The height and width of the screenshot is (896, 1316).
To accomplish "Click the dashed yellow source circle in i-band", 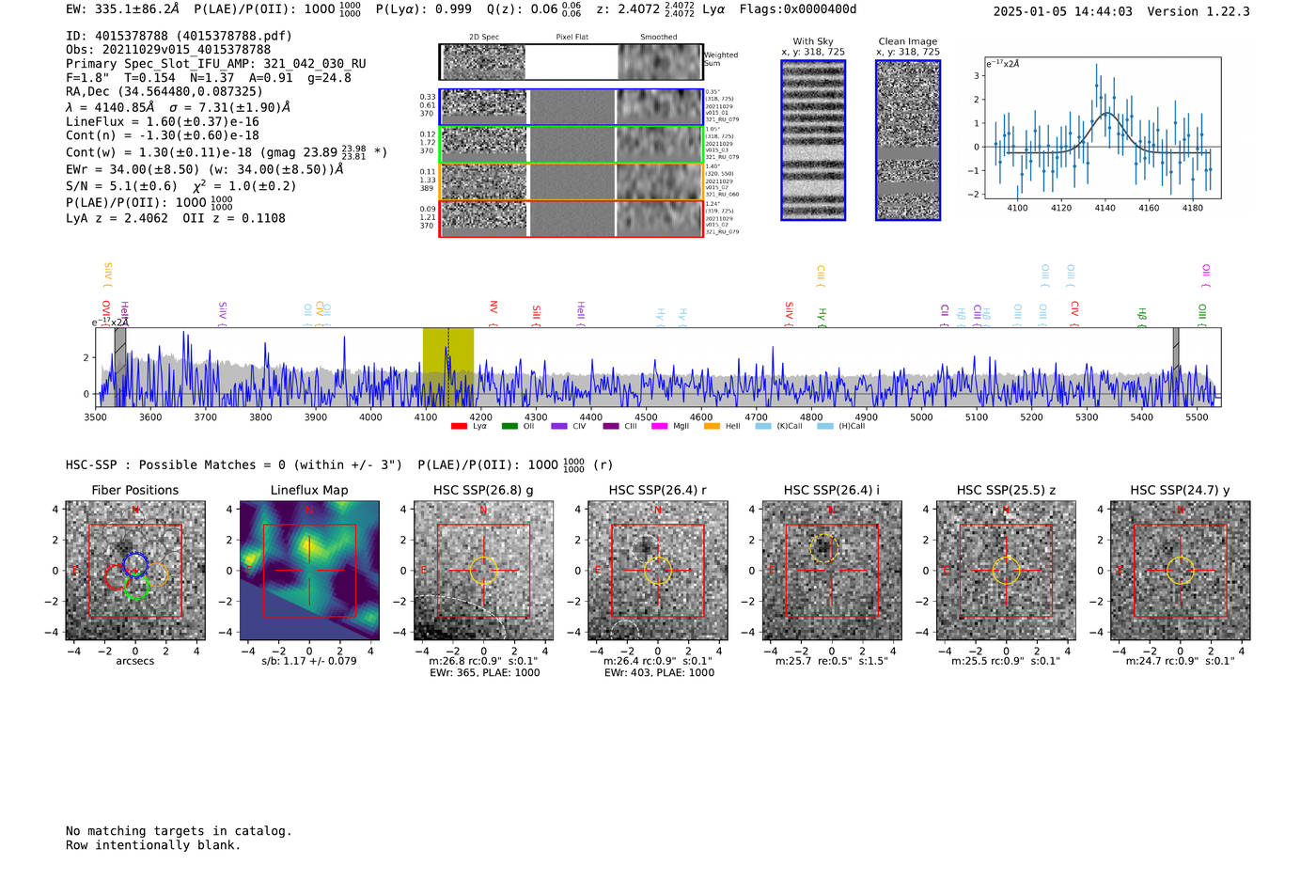I will (822, 549).
